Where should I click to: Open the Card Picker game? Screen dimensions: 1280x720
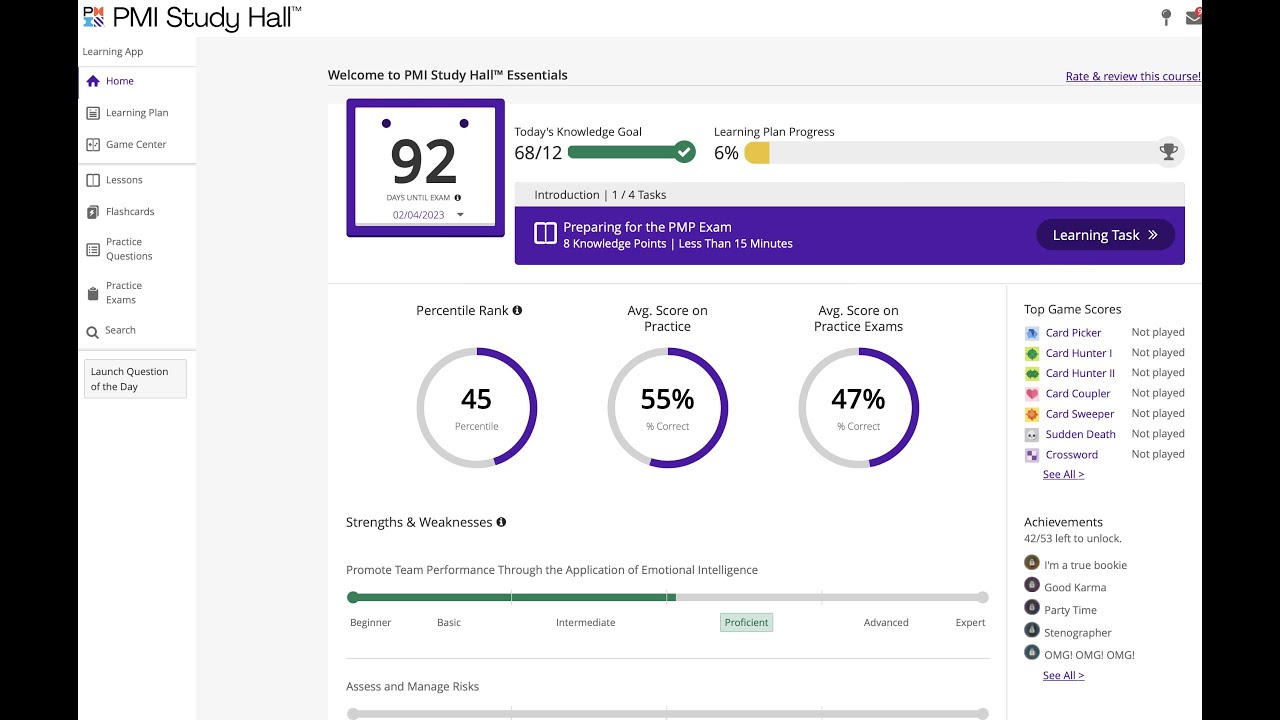pos(1072,333)
